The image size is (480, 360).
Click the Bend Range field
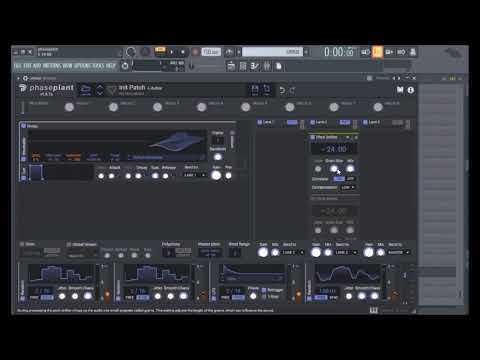(235, 253)
